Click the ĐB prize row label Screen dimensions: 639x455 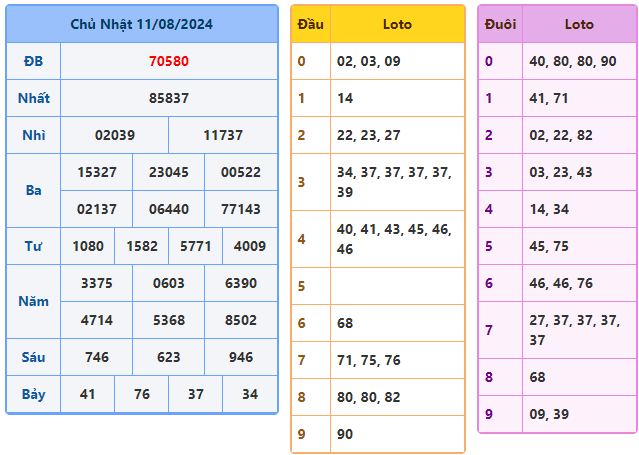33,61
